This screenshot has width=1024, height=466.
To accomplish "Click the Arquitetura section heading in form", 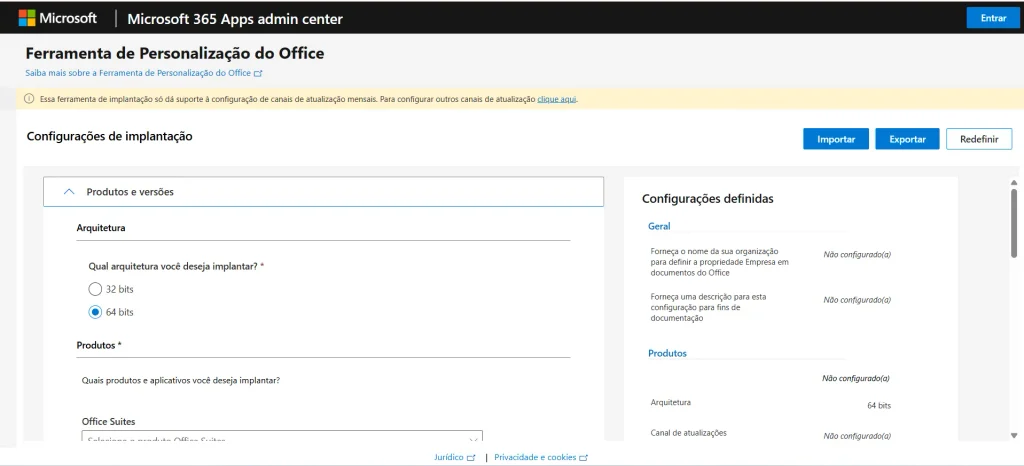I will pos(101,228).
